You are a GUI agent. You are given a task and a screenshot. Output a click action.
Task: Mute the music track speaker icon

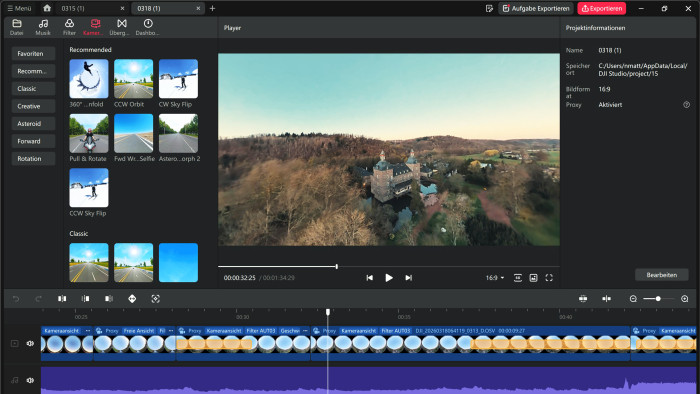coord(30,380)
